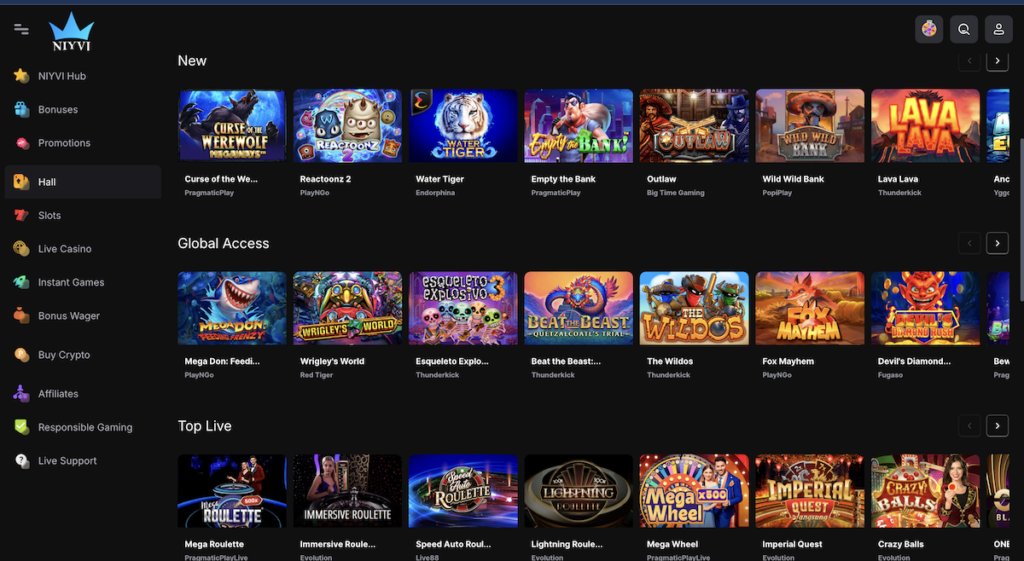This screenshot has width=1024, height=561.
Task: Open Reactoonz 2 game thumbnail
Action: pos(347,125)
